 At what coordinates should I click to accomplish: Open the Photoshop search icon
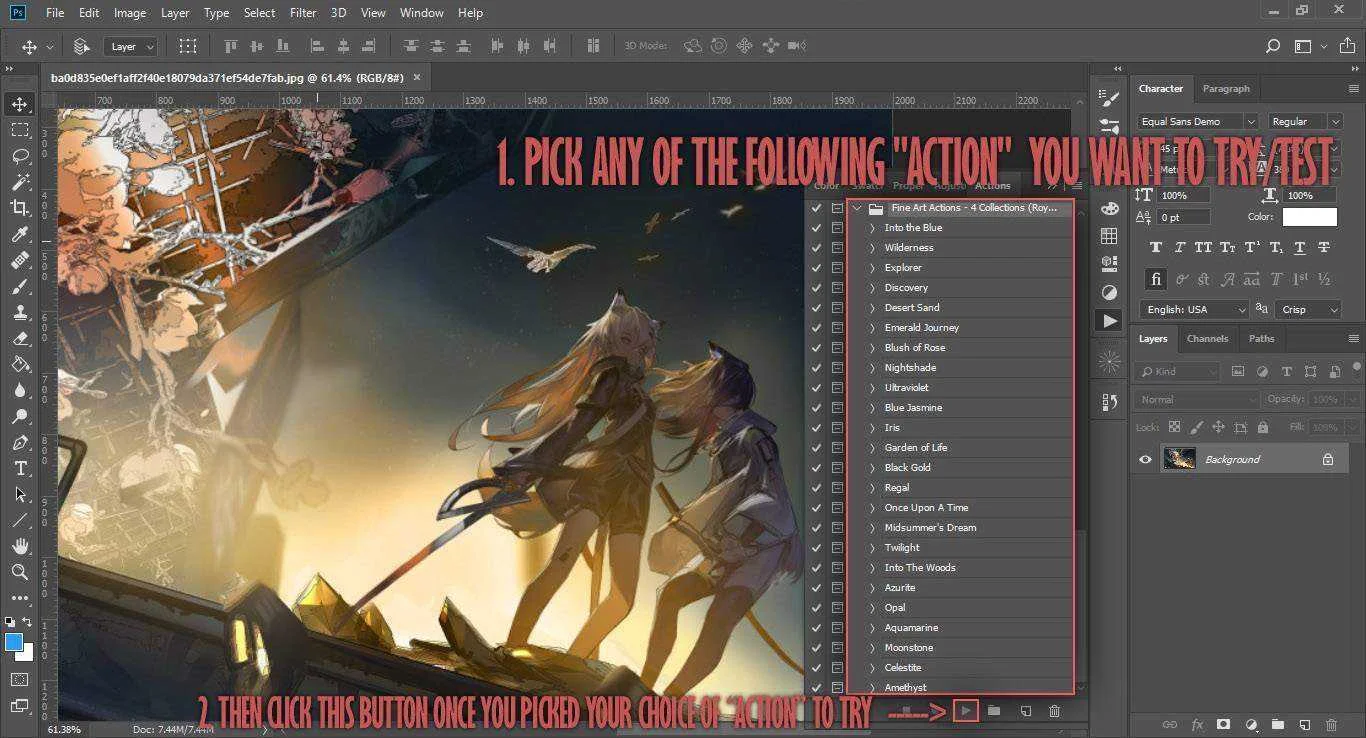coord(1273,46)
